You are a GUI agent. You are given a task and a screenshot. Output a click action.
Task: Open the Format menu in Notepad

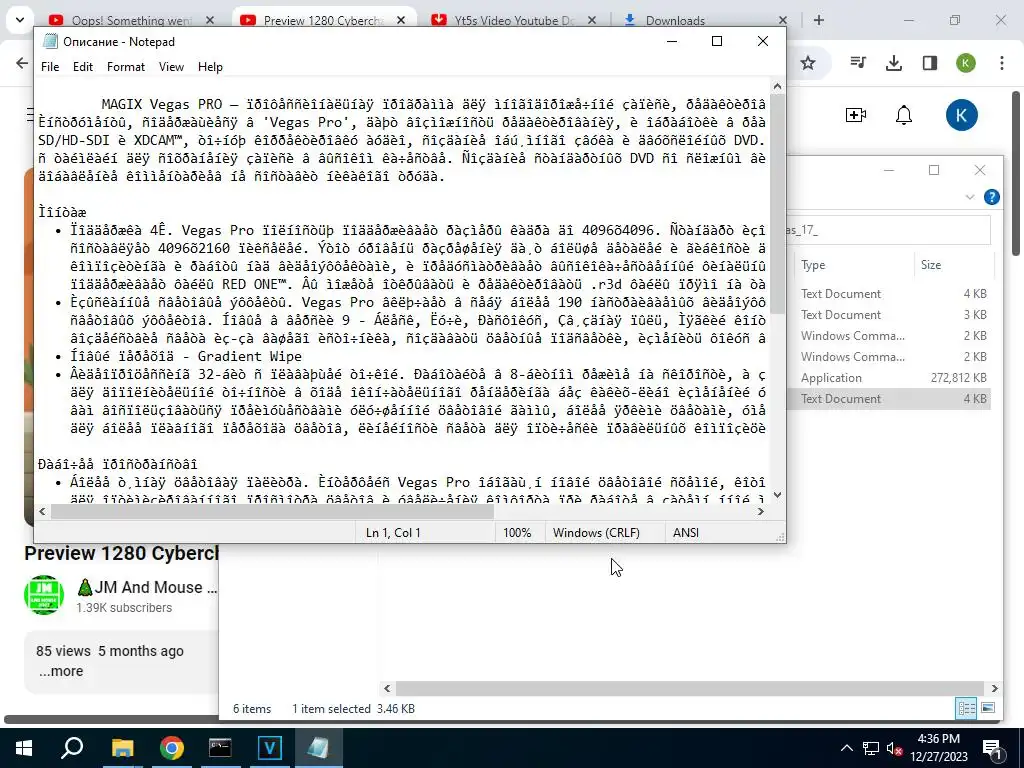(125, 67)
